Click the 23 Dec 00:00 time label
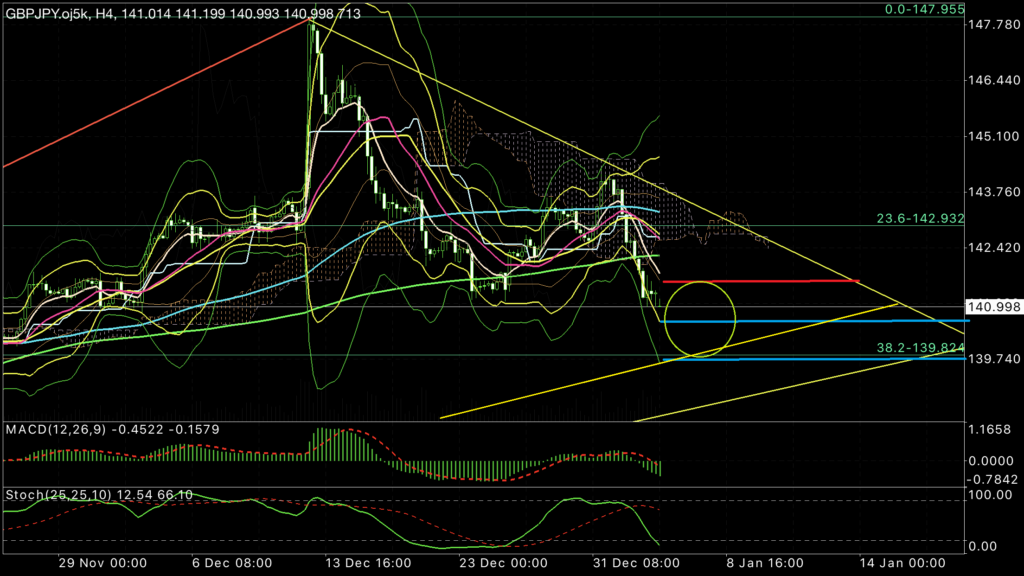The height and width of the screenshot is (576, 1024). pyautogui.click(x=503, y=563)
